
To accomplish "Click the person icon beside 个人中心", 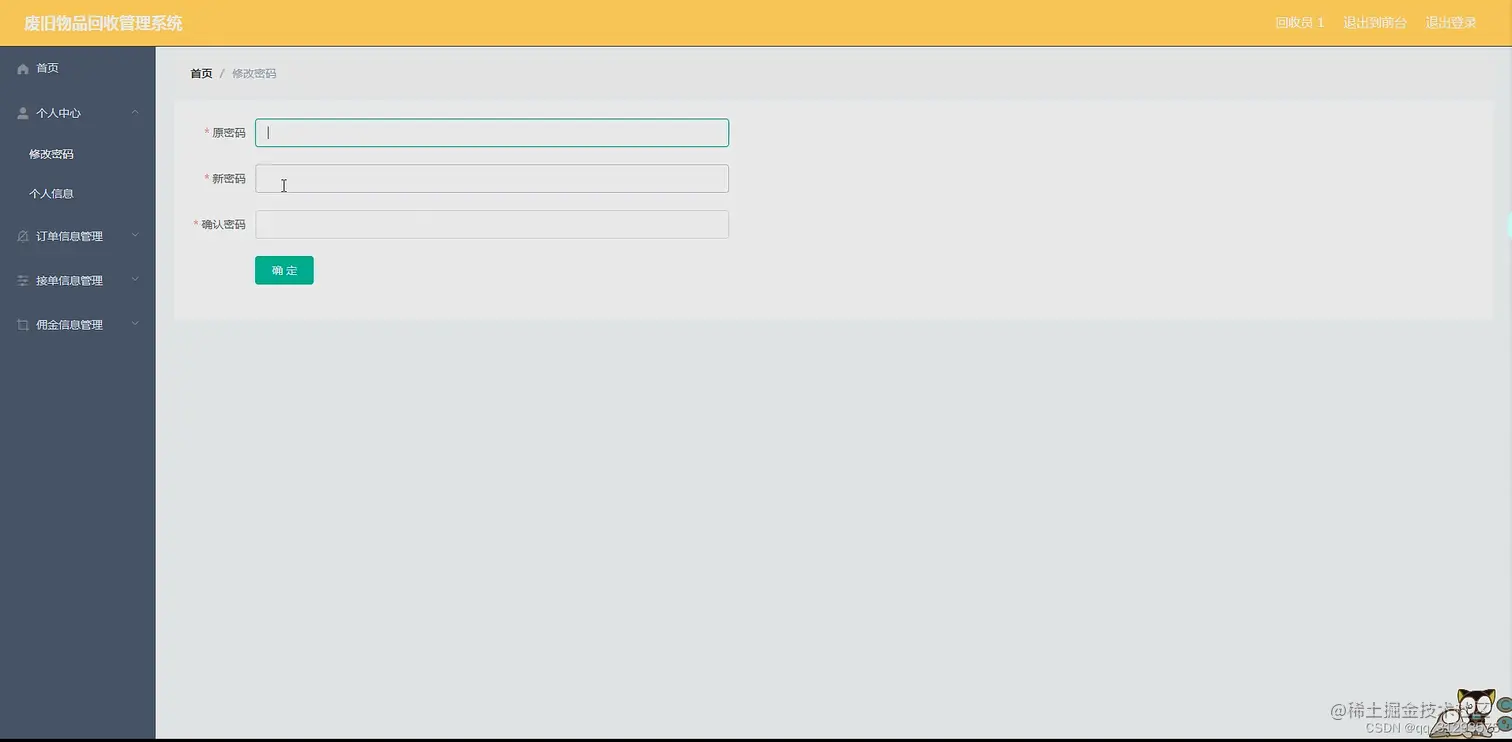I will (23, 113).
